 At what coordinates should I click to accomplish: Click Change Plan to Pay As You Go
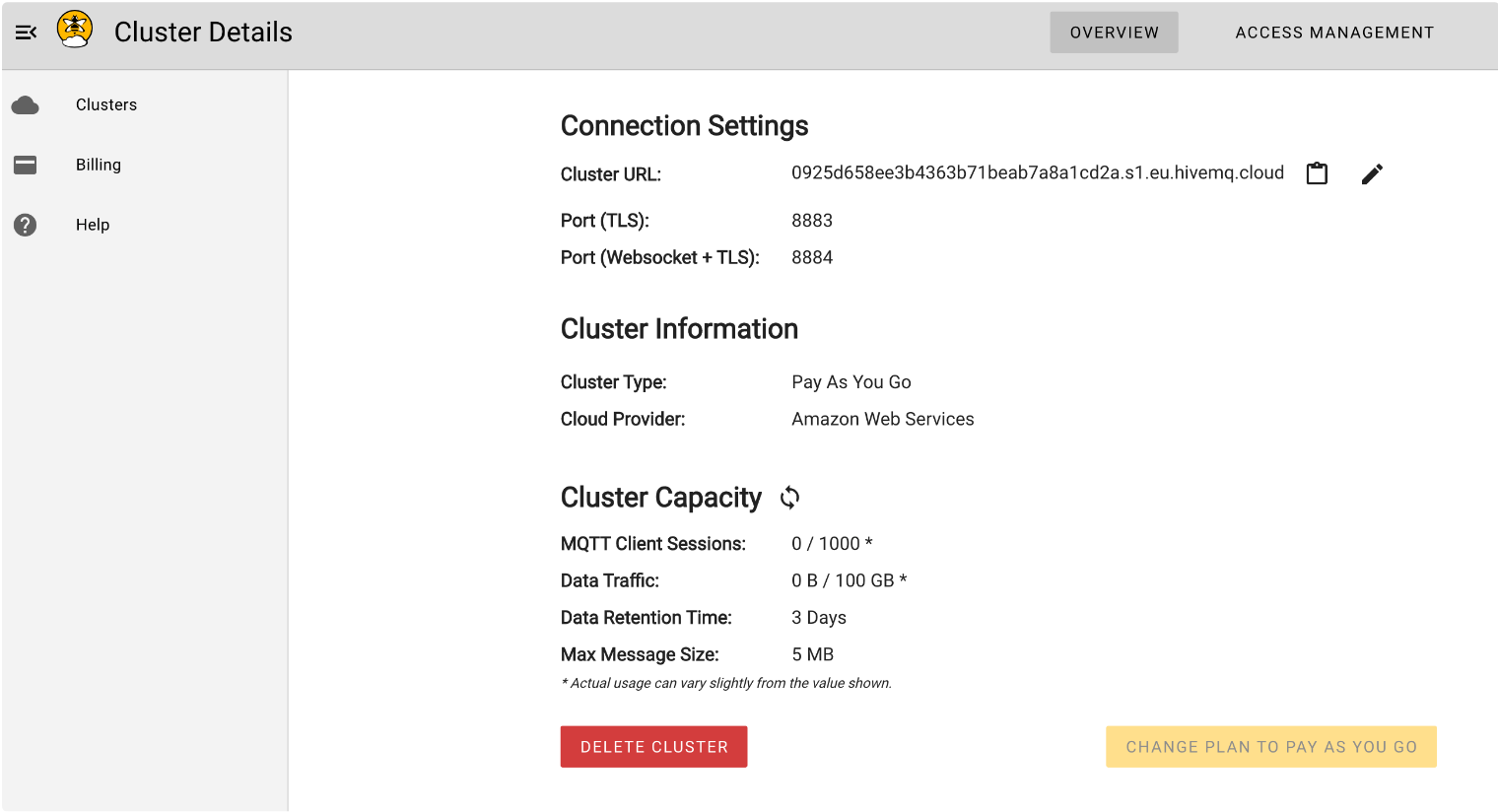coord(1270,747)
